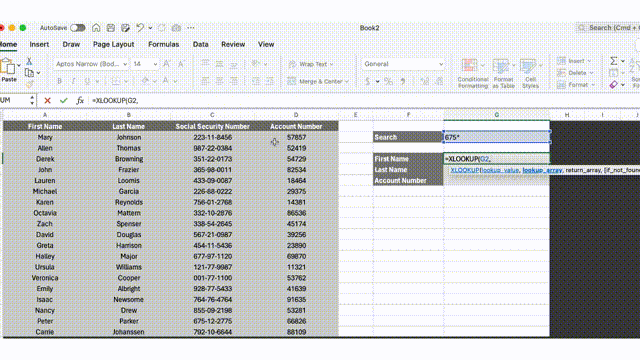The height and width of the screenshot is (360, 640).
Task: Click the Bottom Align icon
Action: 234,64
